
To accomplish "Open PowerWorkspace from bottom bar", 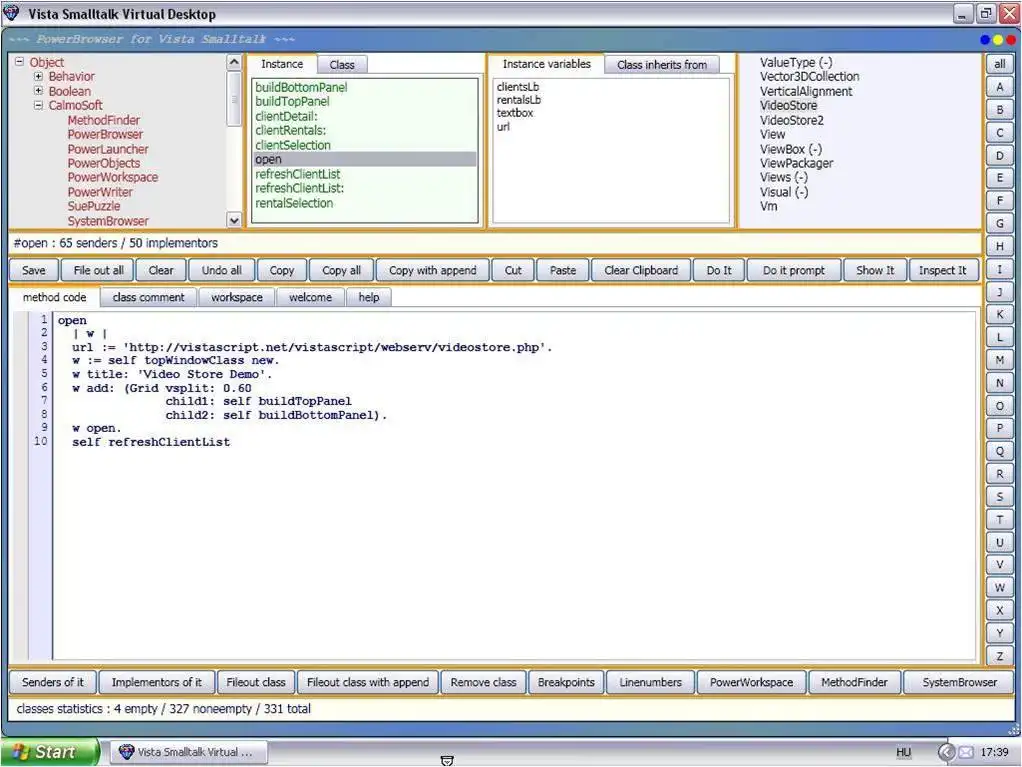I will [752, 682].
